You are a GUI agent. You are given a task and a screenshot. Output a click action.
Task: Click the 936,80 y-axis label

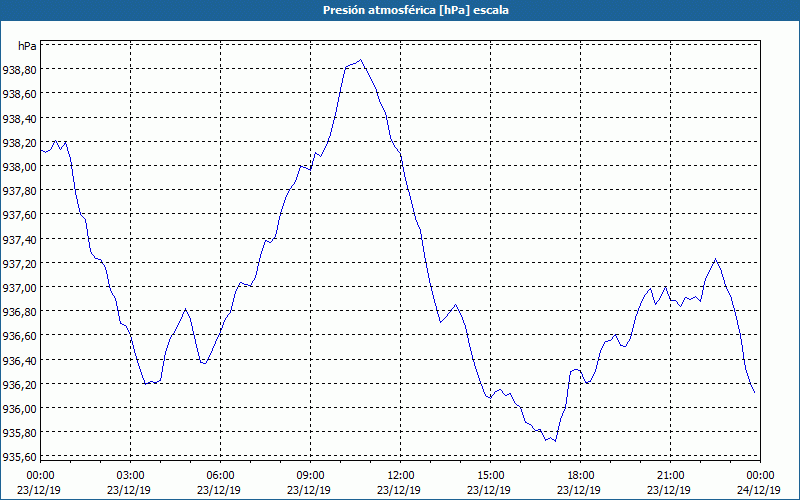19,312
